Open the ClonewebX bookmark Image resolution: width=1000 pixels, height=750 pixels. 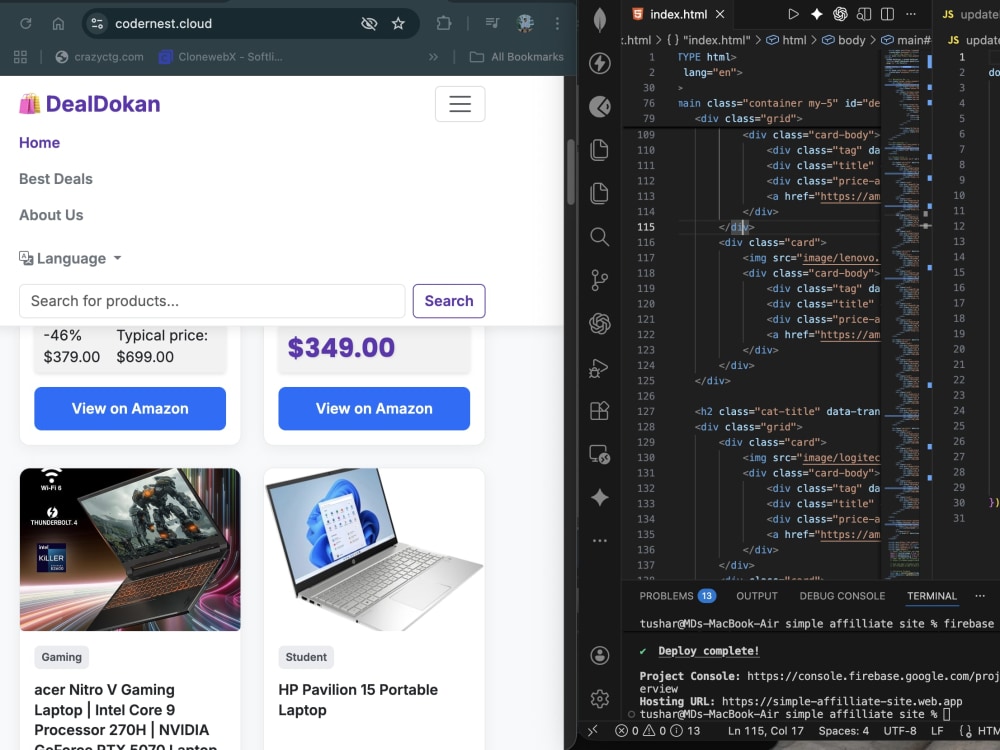(x=221, y=57)
